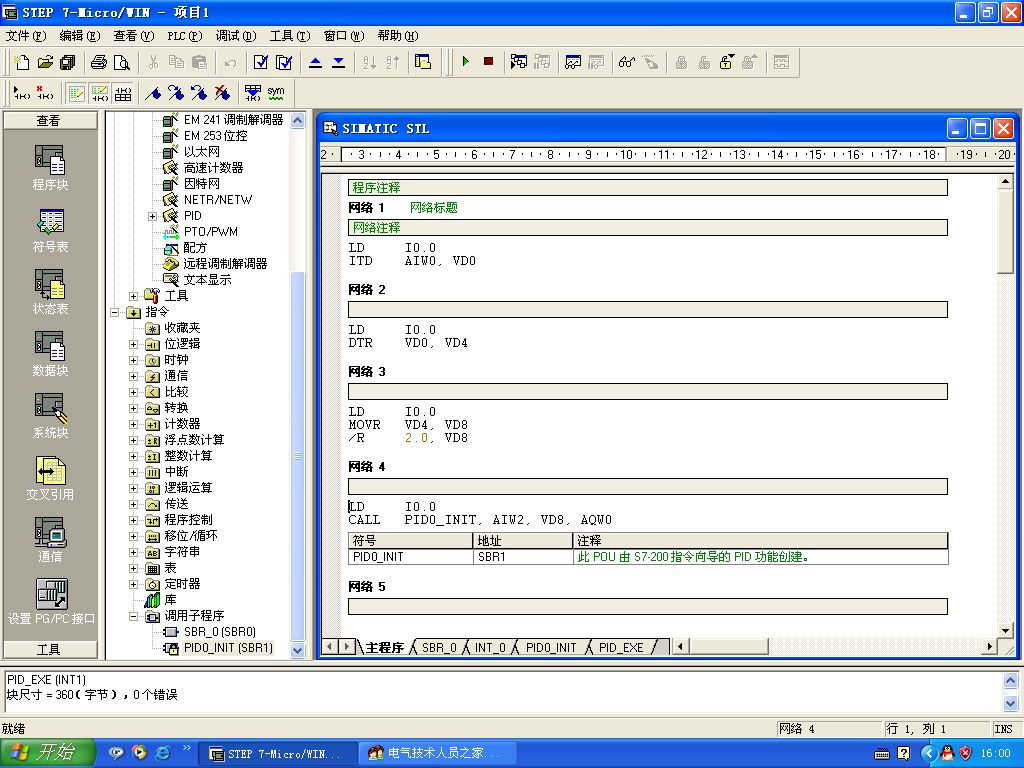Open the 文件(F) menu
The width and height of the screenshot is (1024, 768).
[x=26, y=36]
